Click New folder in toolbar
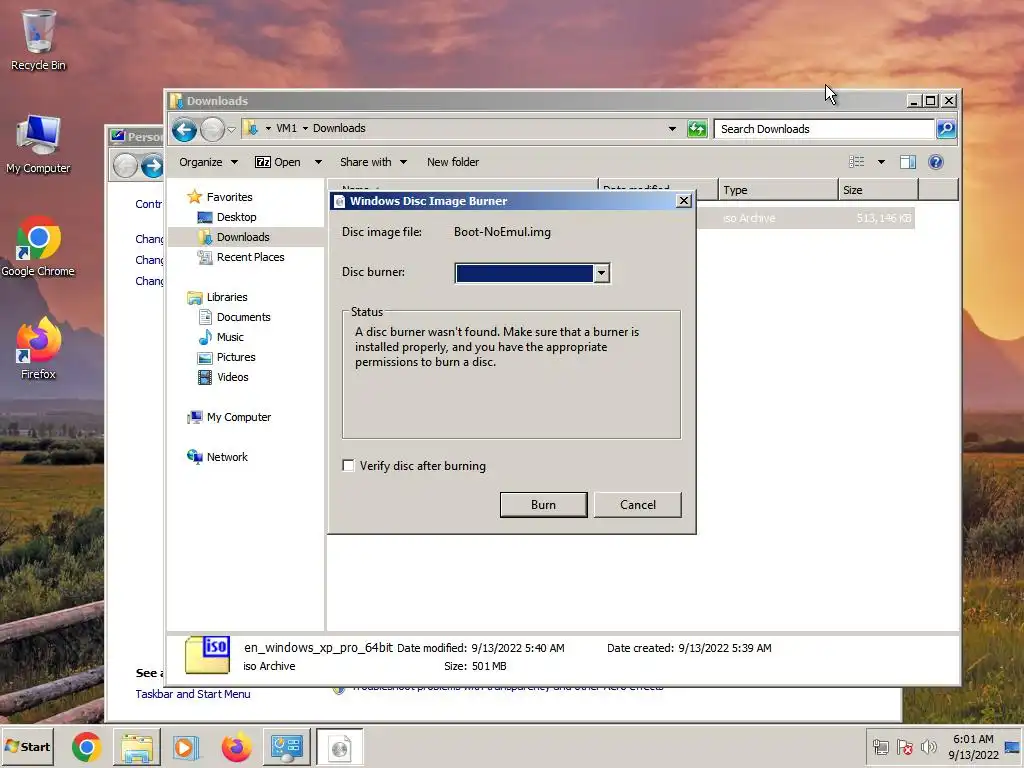 [x=453, y=162]
